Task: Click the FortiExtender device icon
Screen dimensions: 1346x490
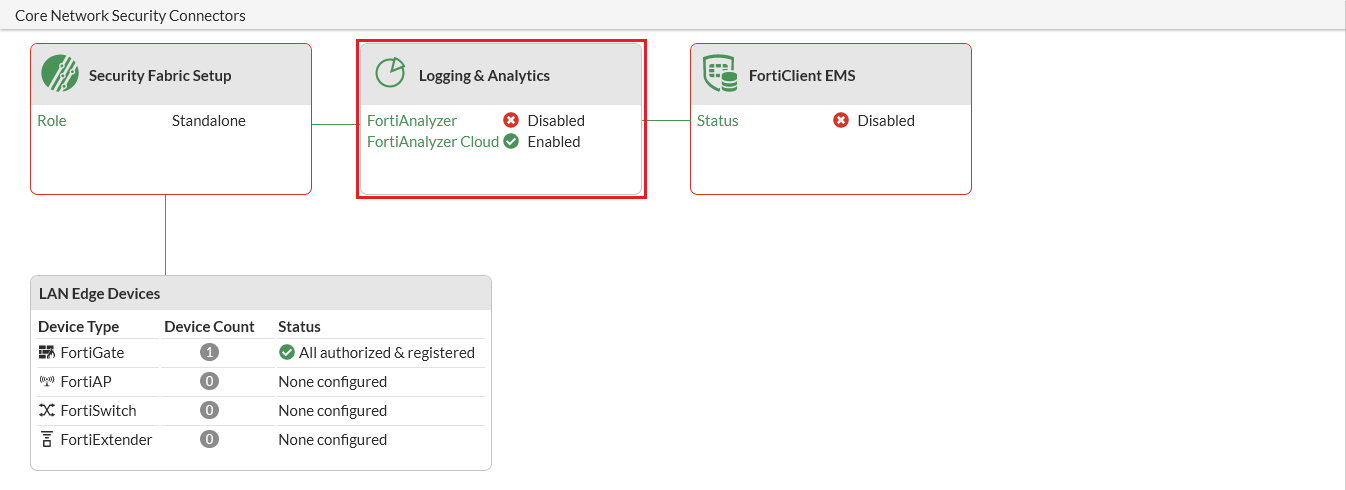Action: [x=47, y=440]
